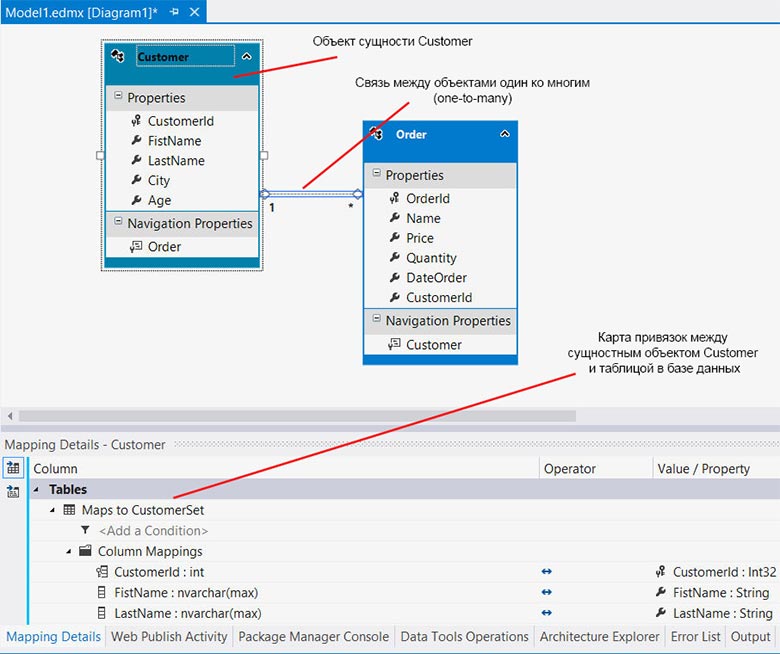Click the Customer entity name field

[x=185, y=57]
